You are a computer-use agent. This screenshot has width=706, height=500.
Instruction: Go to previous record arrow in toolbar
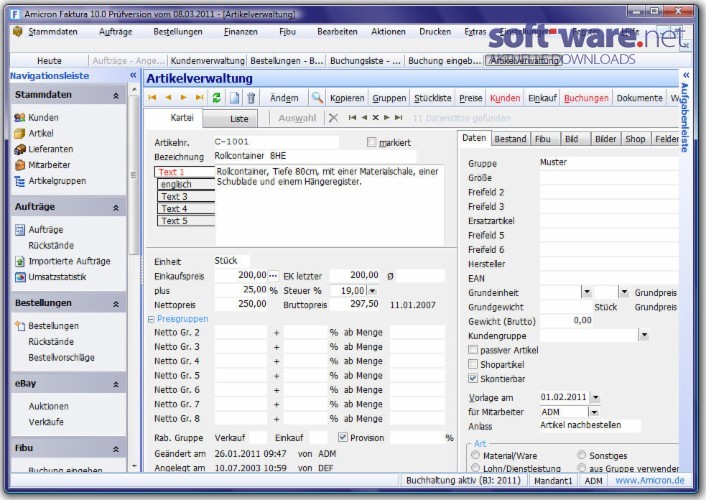pyautogui.click(x=168, y=98)
